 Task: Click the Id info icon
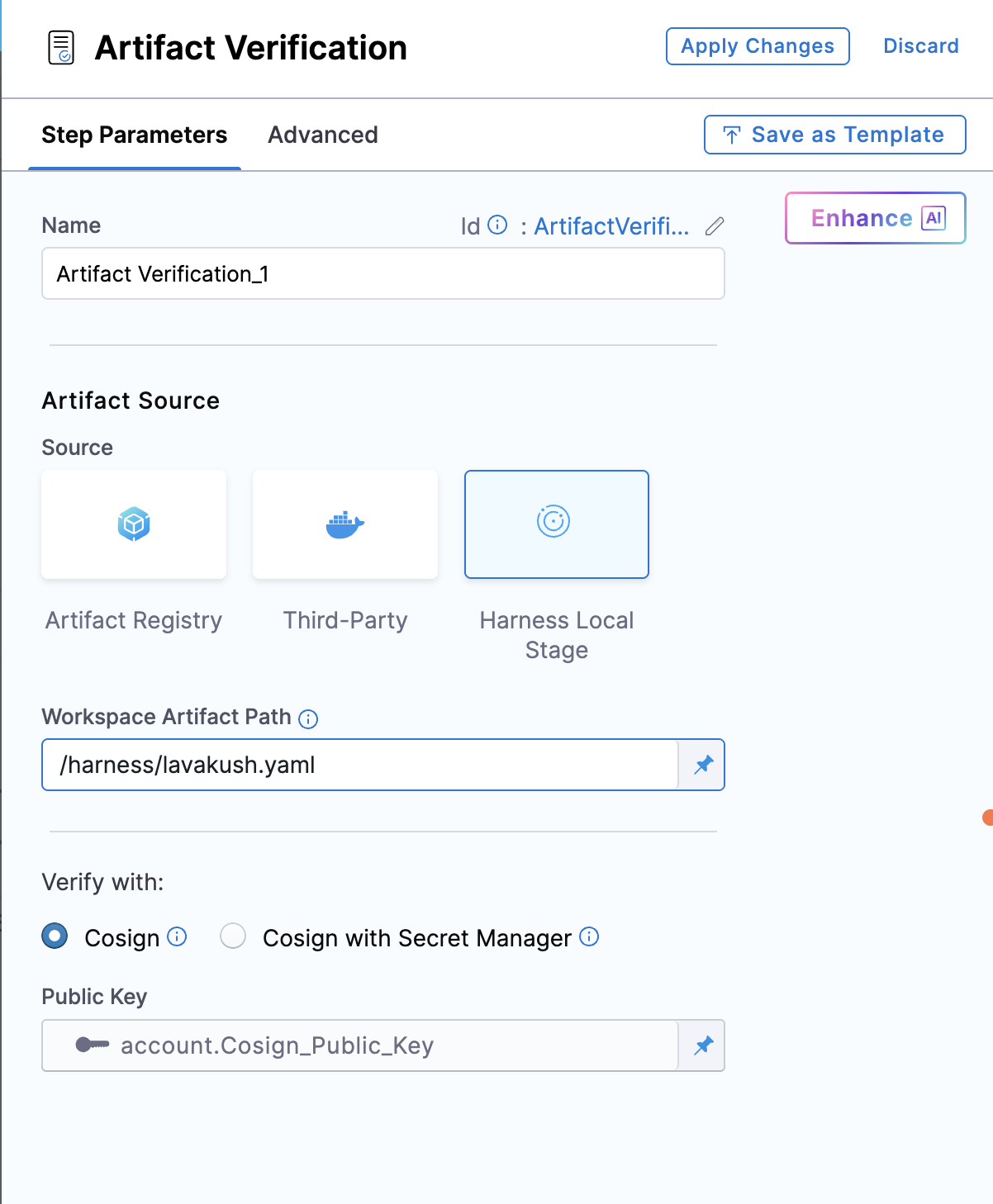coord(497,225)
